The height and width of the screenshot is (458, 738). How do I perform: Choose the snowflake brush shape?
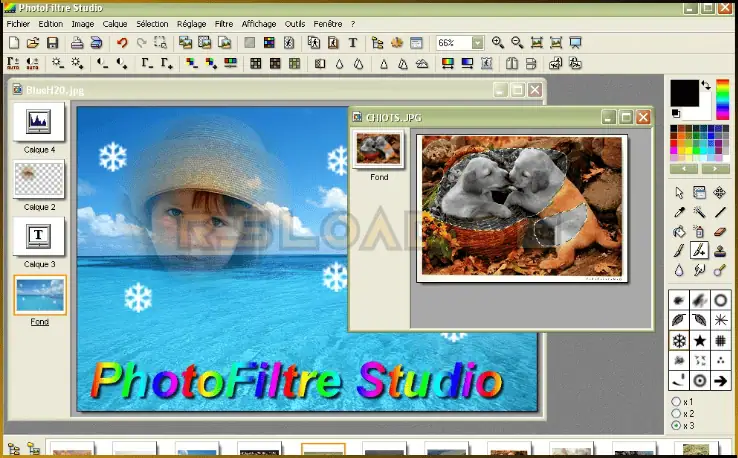679,341
